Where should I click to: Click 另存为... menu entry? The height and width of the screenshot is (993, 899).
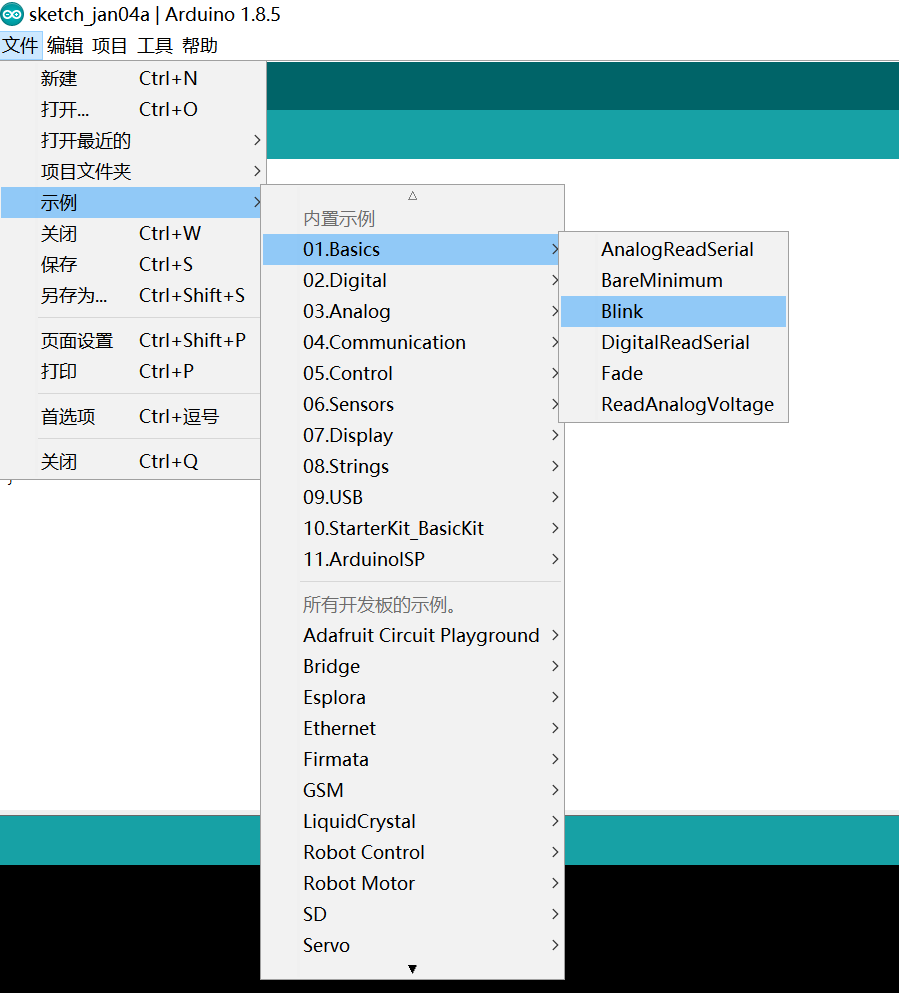[131, 296]
